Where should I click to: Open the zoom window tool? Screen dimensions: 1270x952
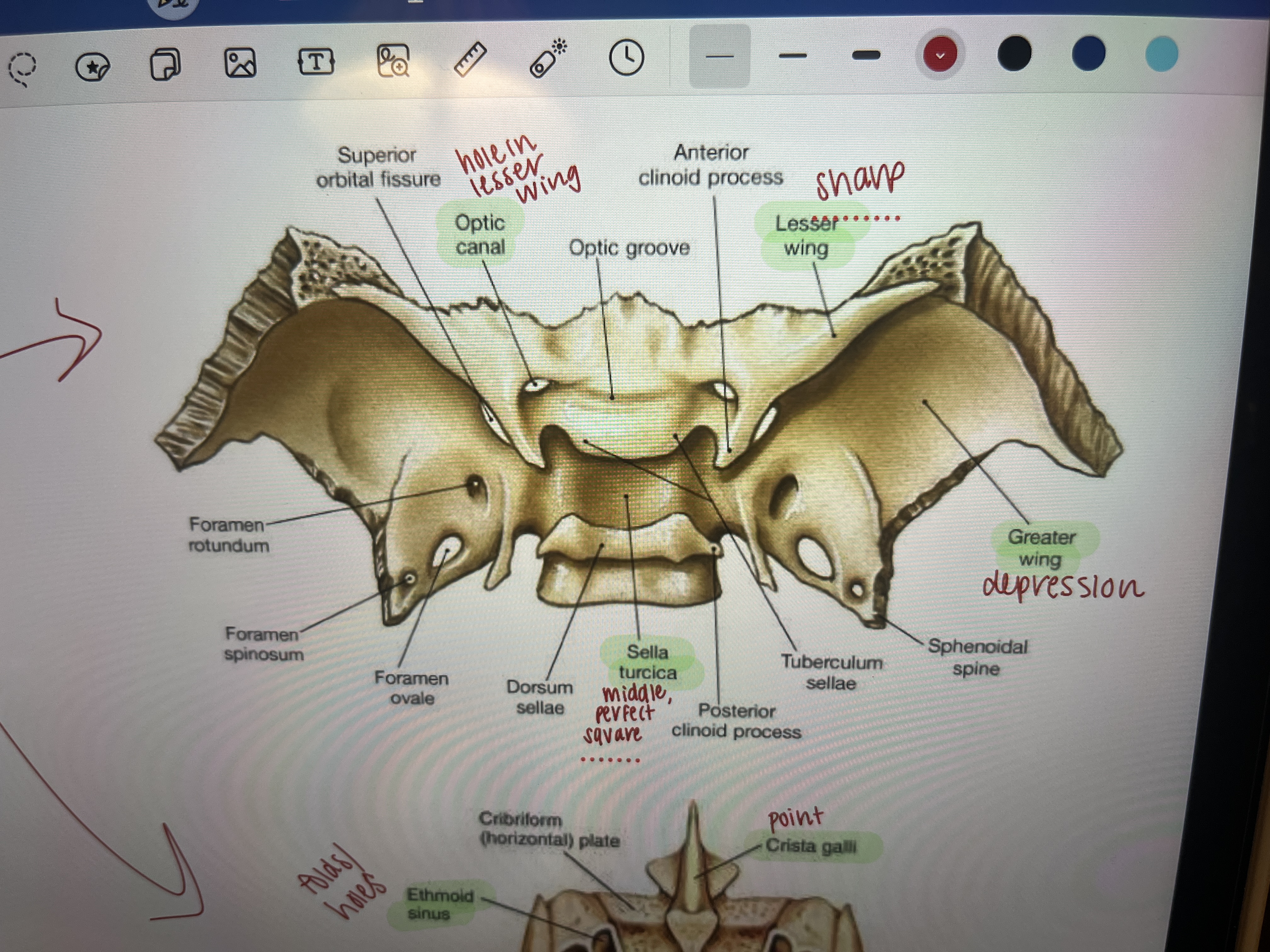[x=393, y=61]
